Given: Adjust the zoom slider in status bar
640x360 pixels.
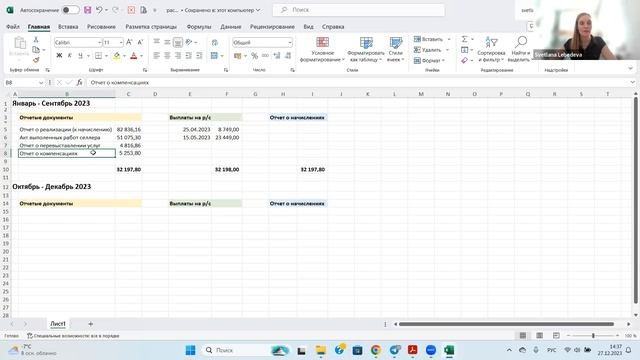Looking at the screenshot, I should (593, 336).
